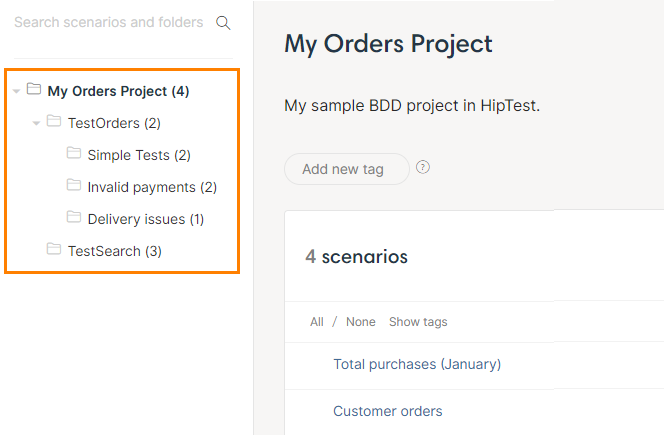
Task: Select All scenarios link
Action: (x=317, y=322)
